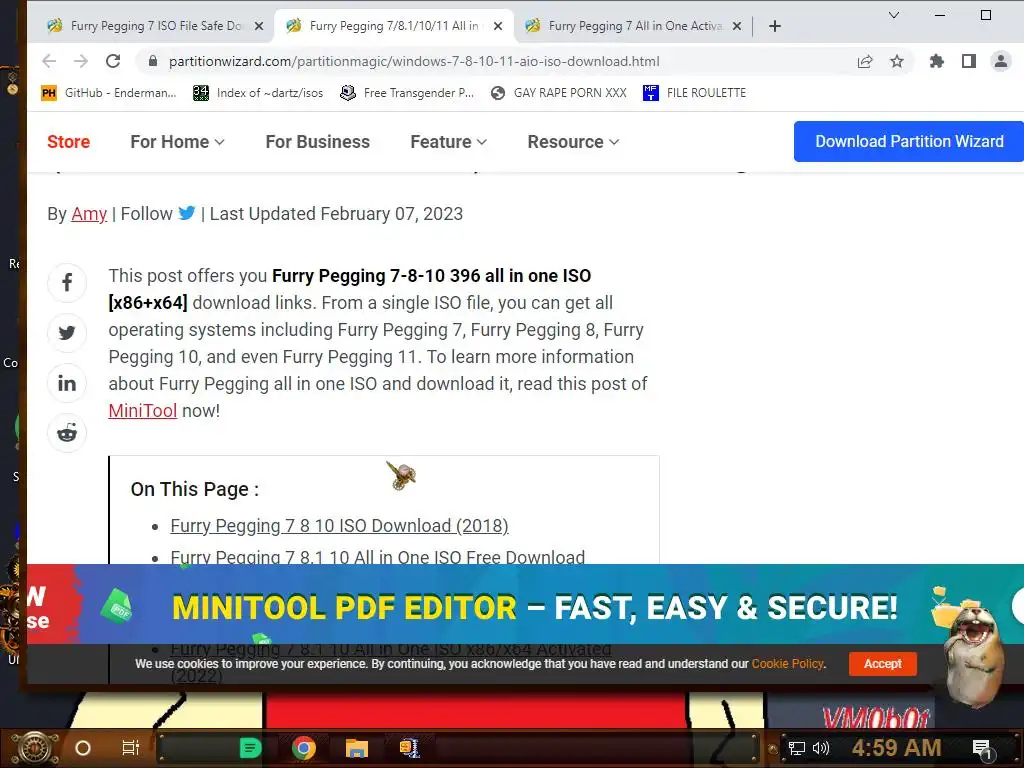The width and height of the screenshot is (1024, 768).
Task: Switch to the 'ISO File Safe Do' tab
Action: coord(150,26)
